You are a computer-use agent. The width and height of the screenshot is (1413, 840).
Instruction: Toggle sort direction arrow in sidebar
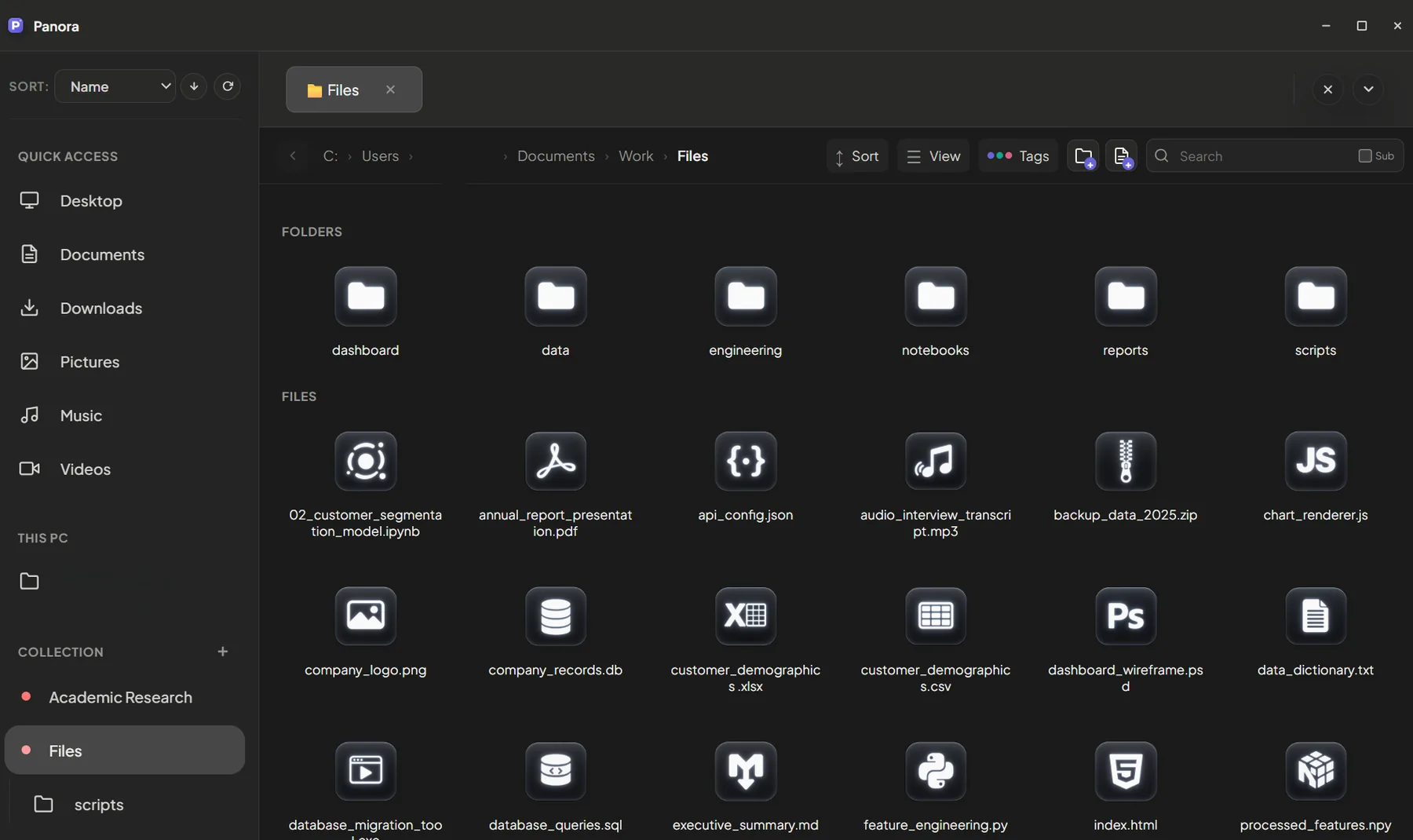[x=194, y=86]
